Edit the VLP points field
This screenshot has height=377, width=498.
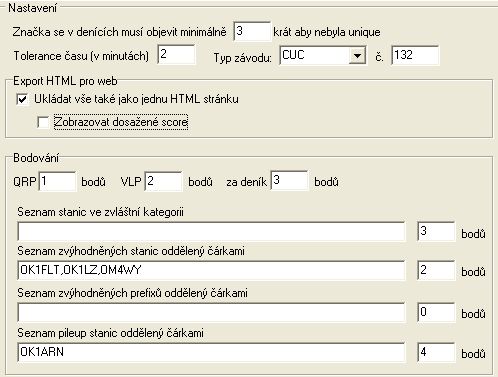(x=163, y=181)
